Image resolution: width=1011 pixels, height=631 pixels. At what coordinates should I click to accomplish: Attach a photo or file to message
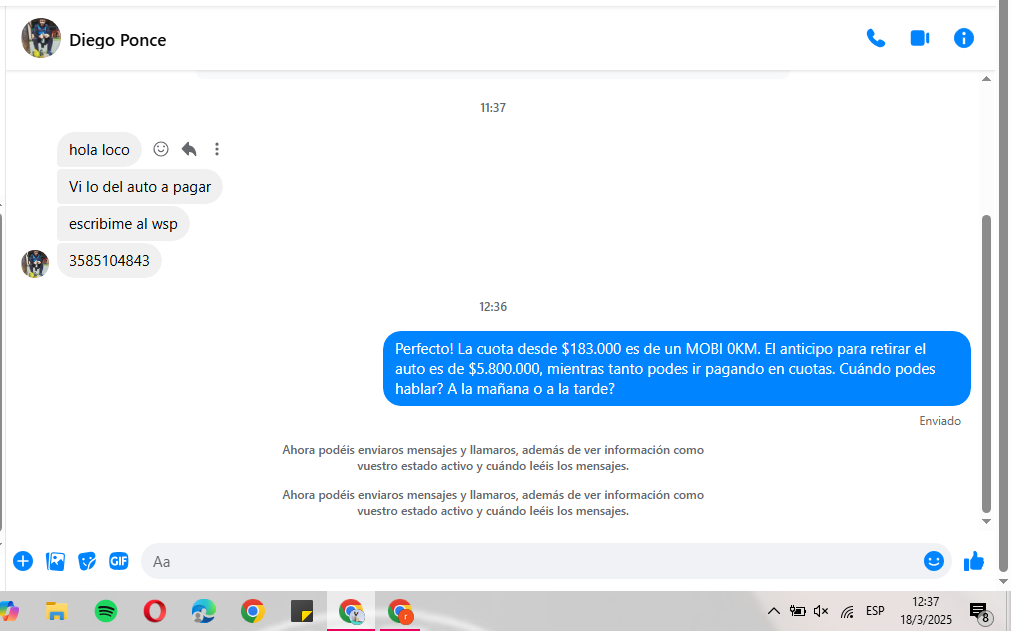tap(56, 561)
